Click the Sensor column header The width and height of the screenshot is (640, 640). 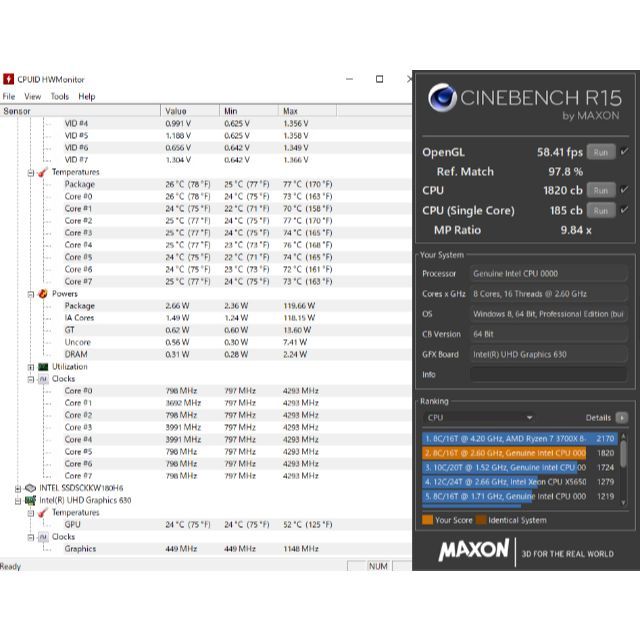[x=80, y=111]
